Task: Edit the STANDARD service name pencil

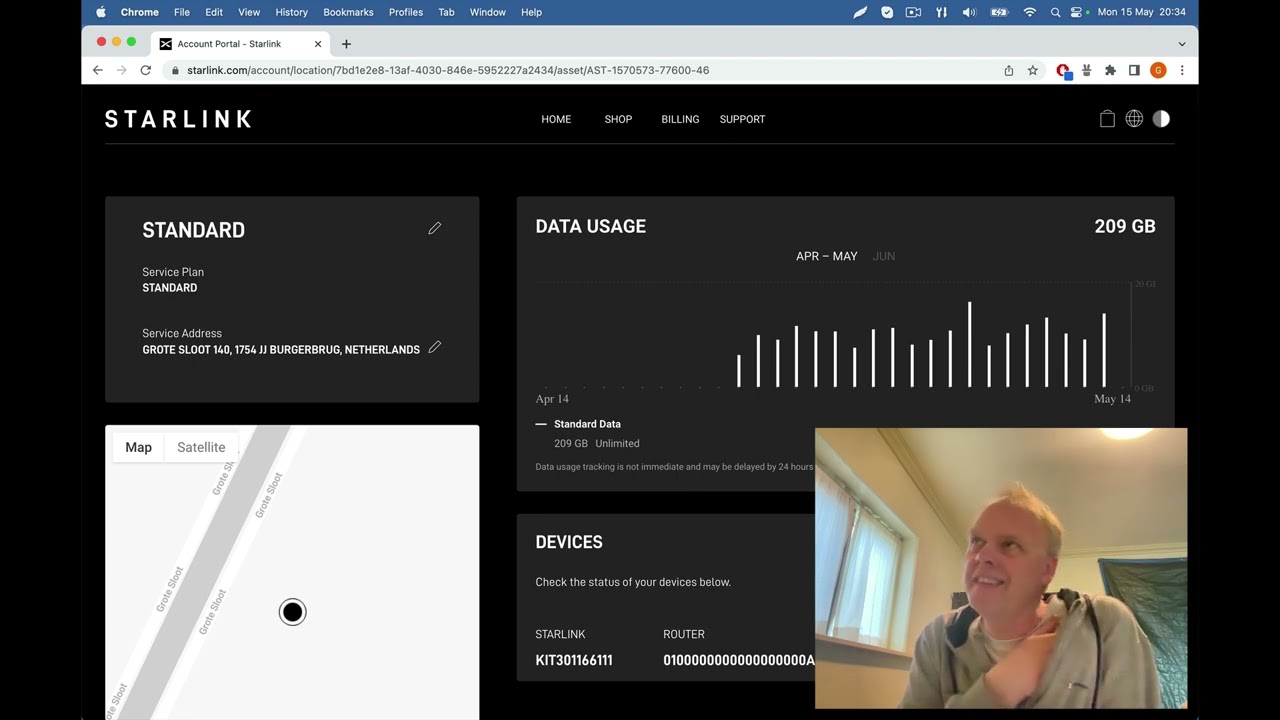Action: click(434, 228)
